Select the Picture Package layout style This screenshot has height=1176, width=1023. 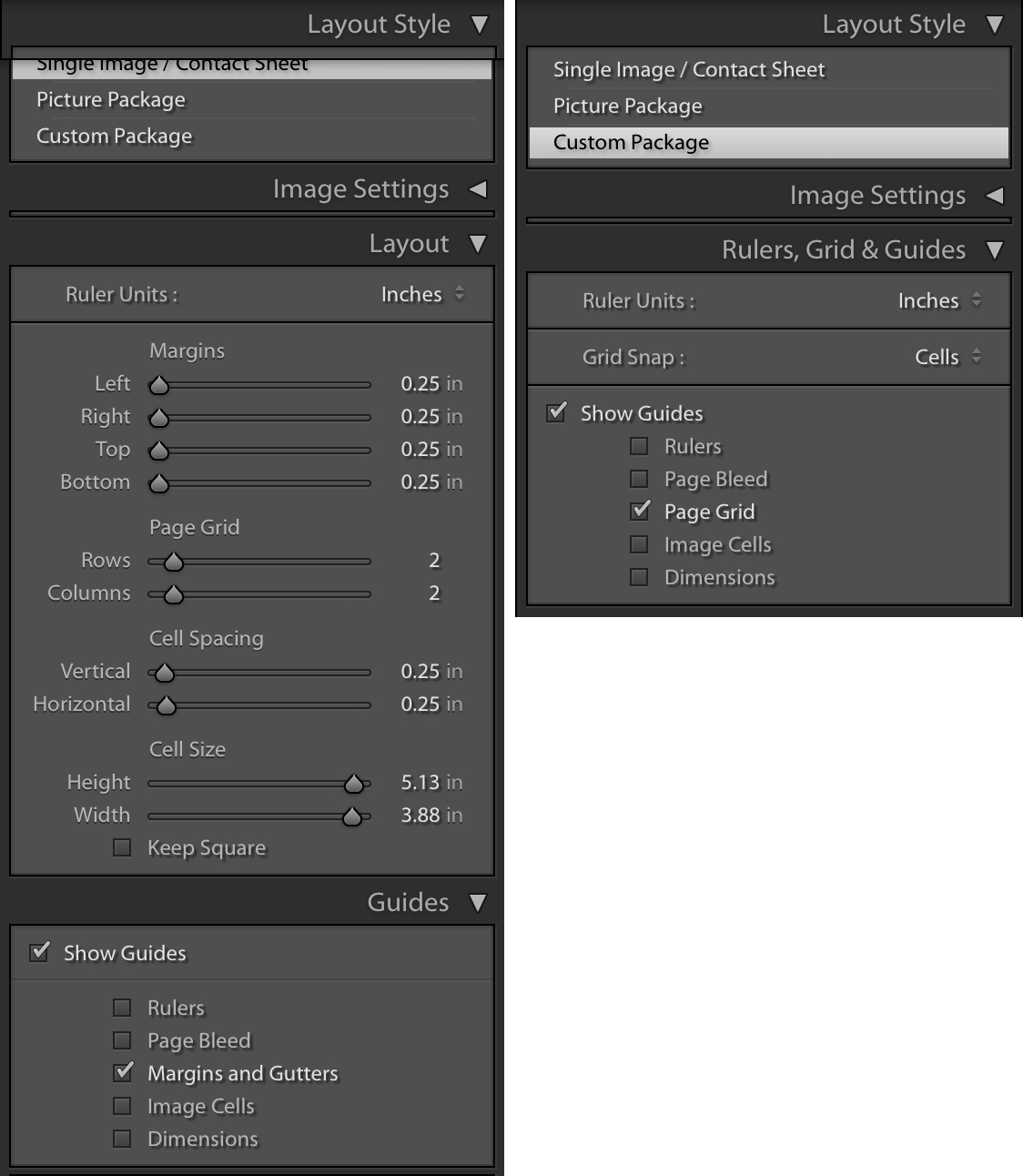(110, 100)
